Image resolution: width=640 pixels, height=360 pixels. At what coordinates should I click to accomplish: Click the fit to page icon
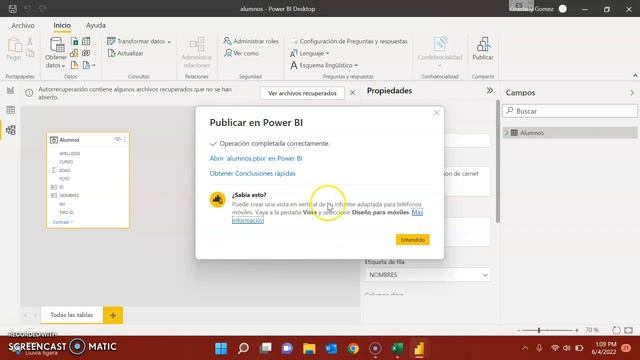(629, 330)
